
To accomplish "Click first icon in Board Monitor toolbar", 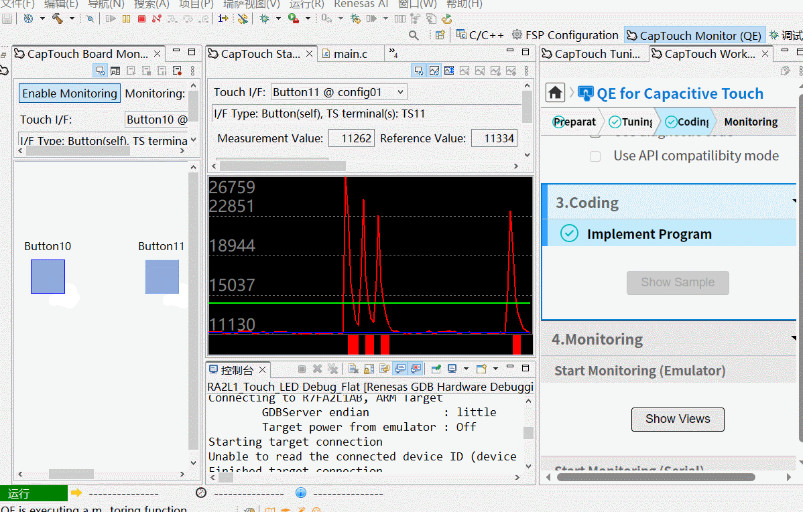I will [x=100, y=71].
